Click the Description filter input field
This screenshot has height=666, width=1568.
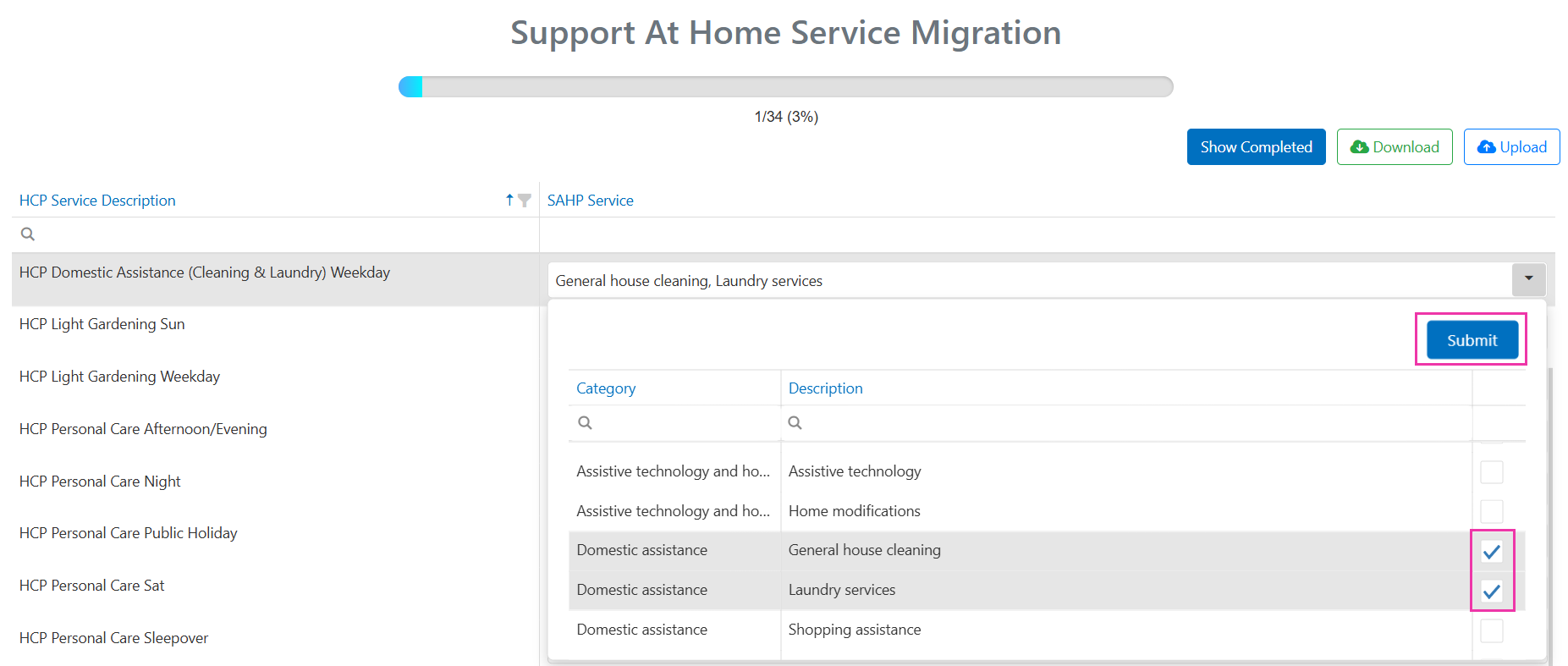pyautogui.click(x=1126, y=423)
